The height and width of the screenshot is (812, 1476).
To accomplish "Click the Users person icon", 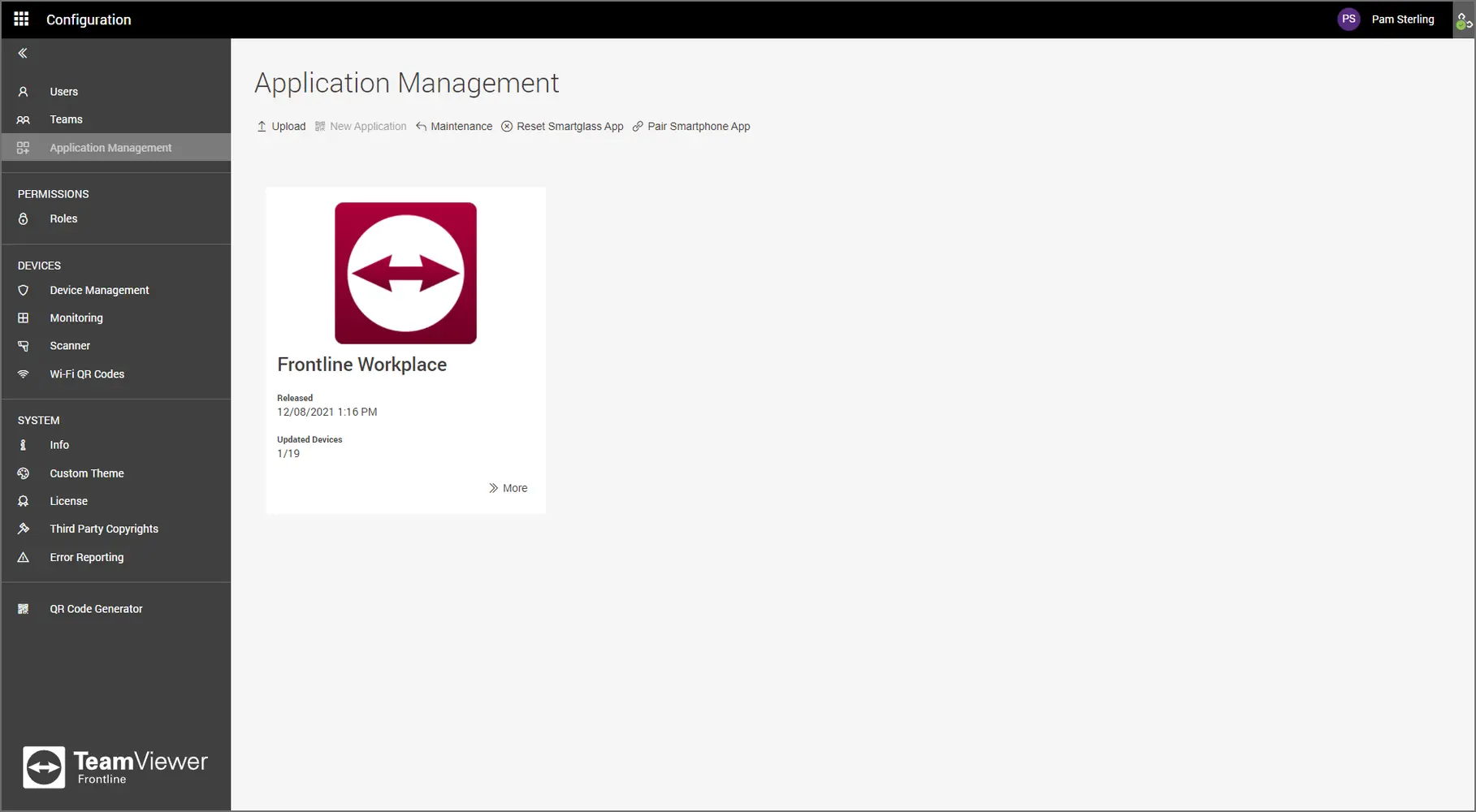I will 24,92.
